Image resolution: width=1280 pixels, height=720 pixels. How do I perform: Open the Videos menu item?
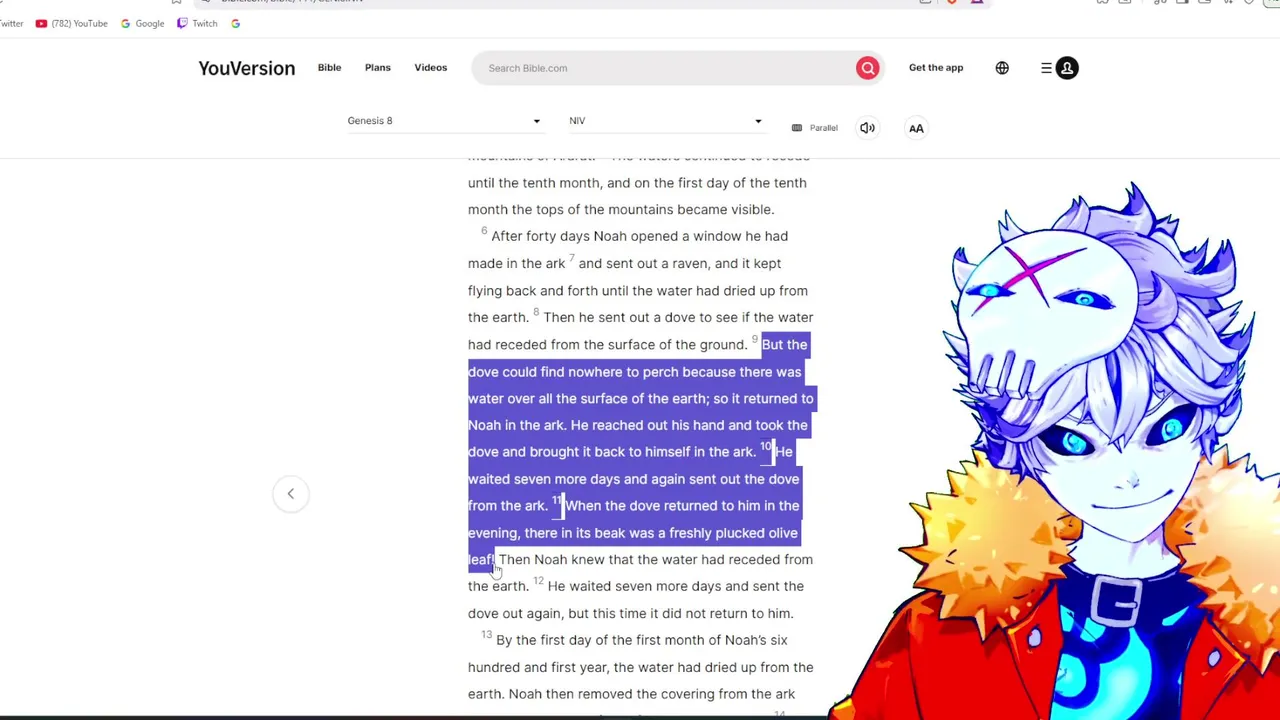[x=430, y=67]
